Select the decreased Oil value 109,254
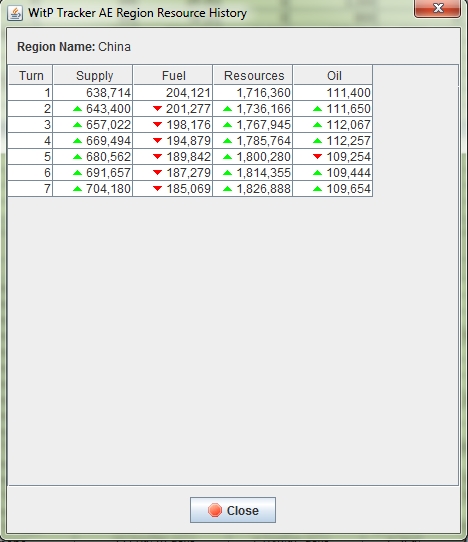The height and width of the screenshot is (542, 468). 333,157
